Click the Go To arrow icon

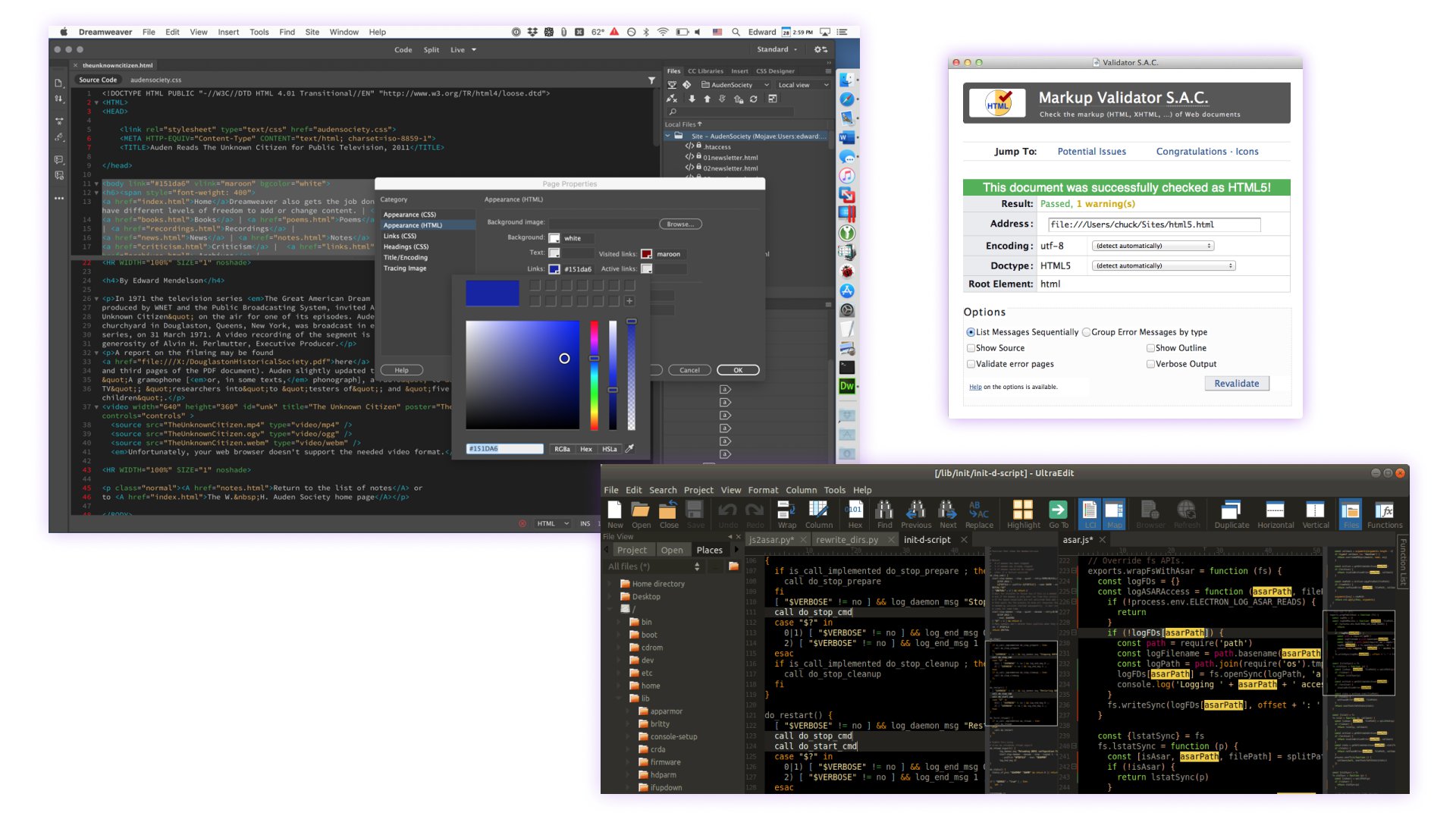(x=1058, y=511)
